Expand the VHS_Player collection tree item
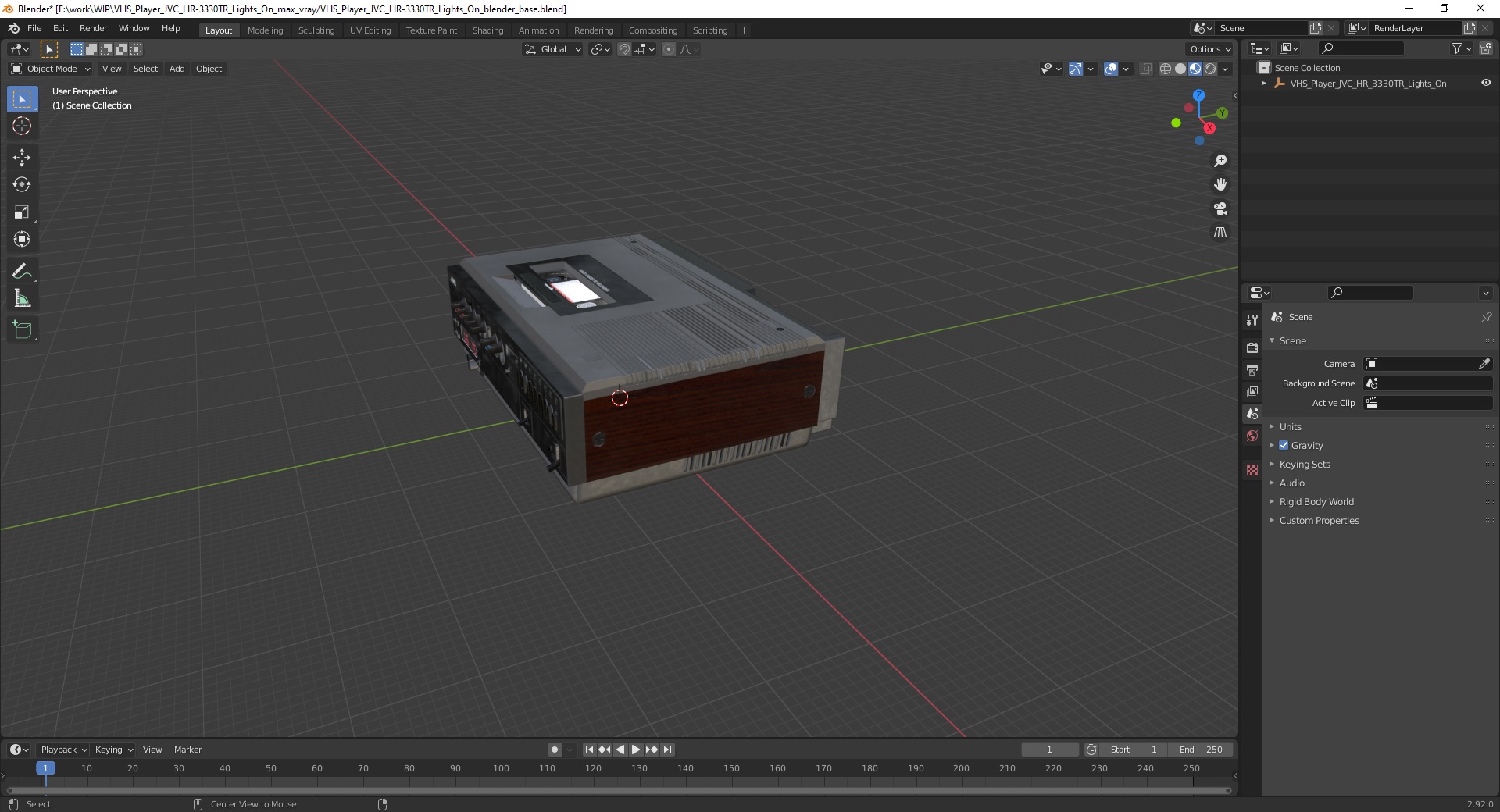Screen dimensions: 1500x812 (x=1264, y=83)
